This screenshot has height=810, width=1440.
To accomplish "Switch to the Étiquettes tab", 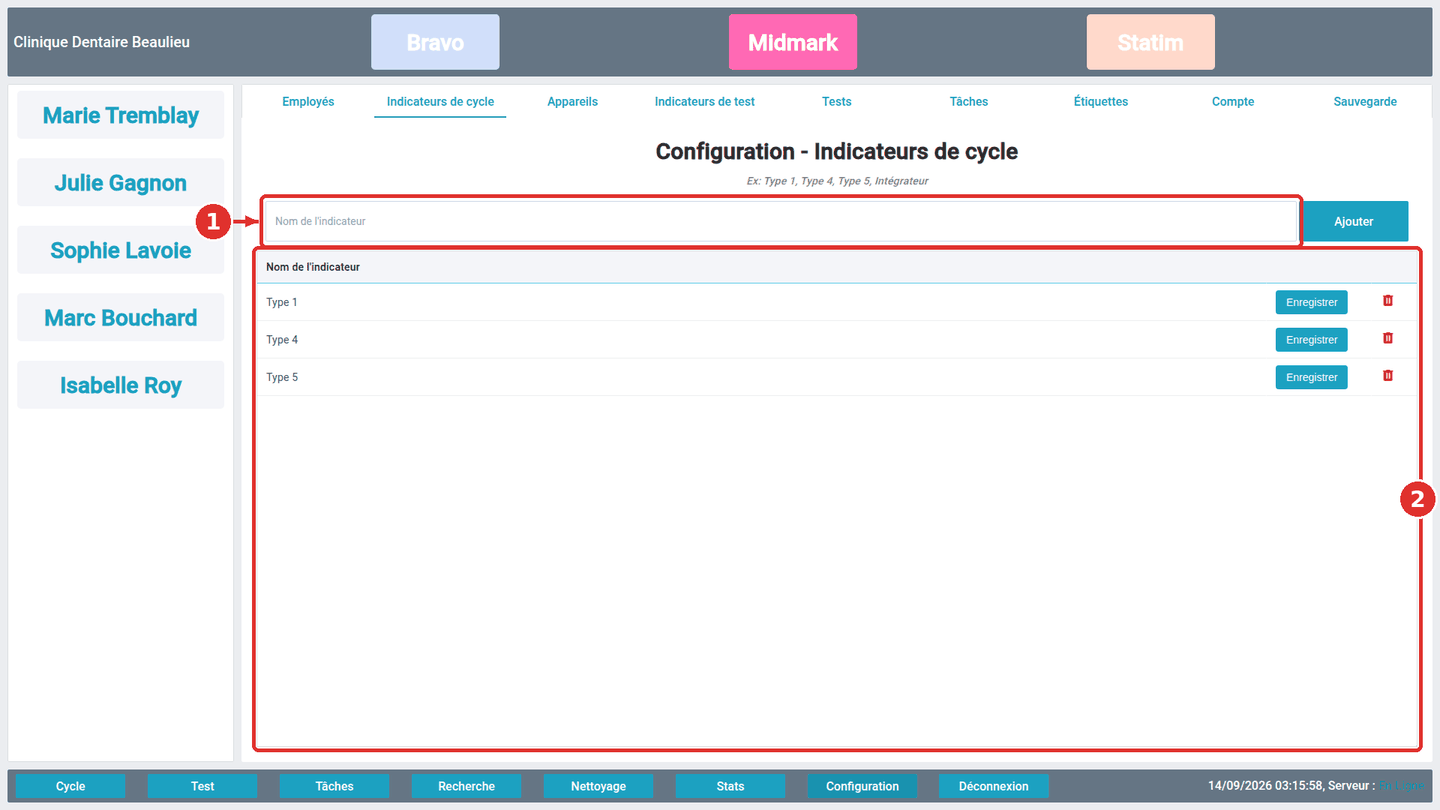I will pos(1101,102).
